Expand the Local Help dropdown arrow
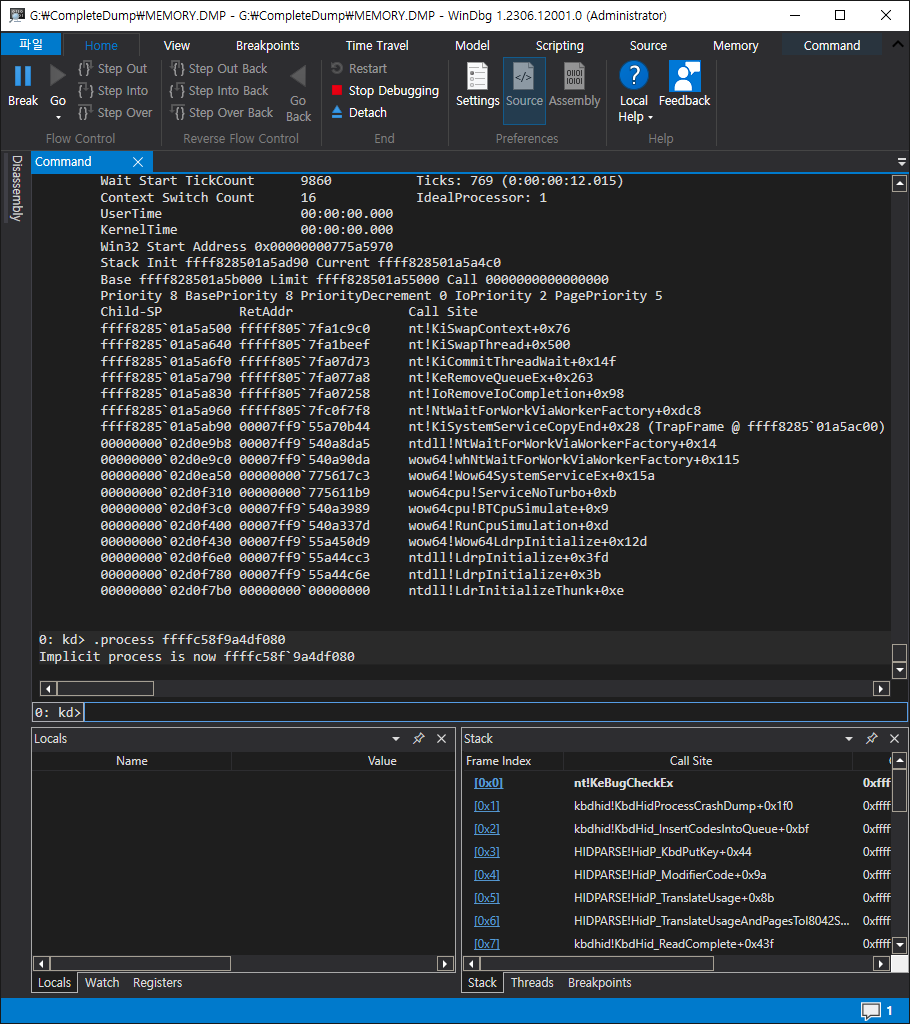910x1024 pixels. click(x=650, y=118)
